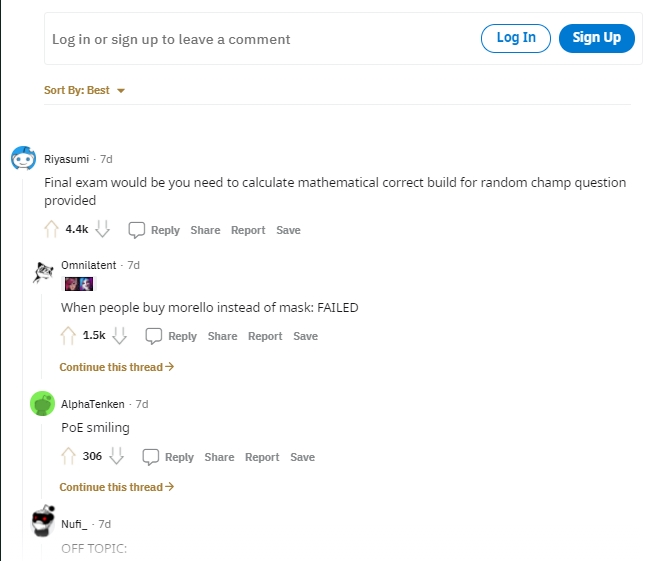Click the Log In button

pyautogui.click(x=516, y=38)
